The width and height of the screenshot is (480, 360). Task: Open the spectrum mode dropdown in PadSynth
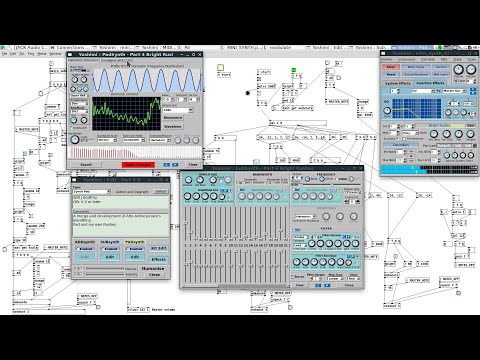coord(134,140)
